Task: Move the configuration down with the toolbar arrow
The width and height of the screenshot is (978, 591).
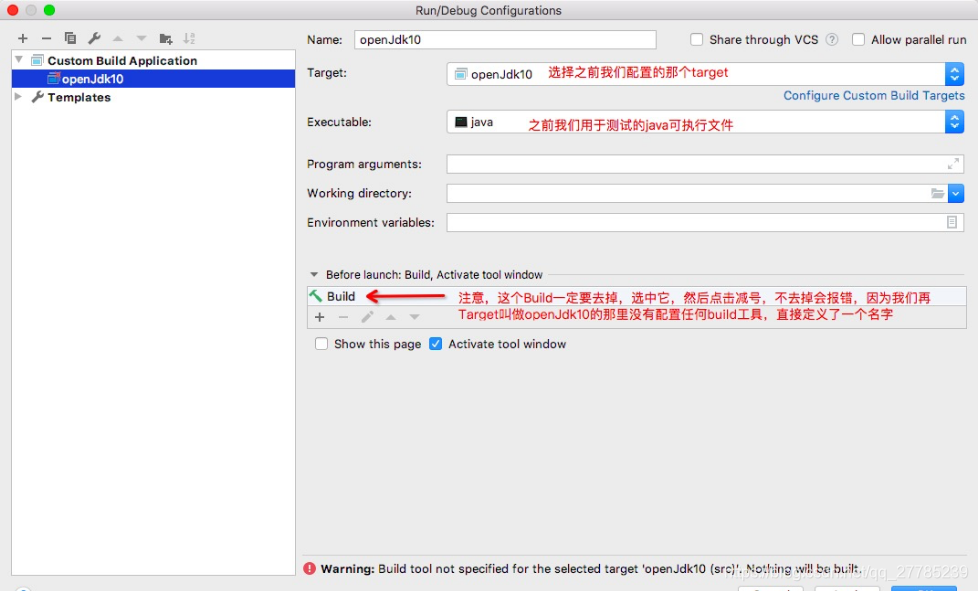Action: (x=142, y=39)
